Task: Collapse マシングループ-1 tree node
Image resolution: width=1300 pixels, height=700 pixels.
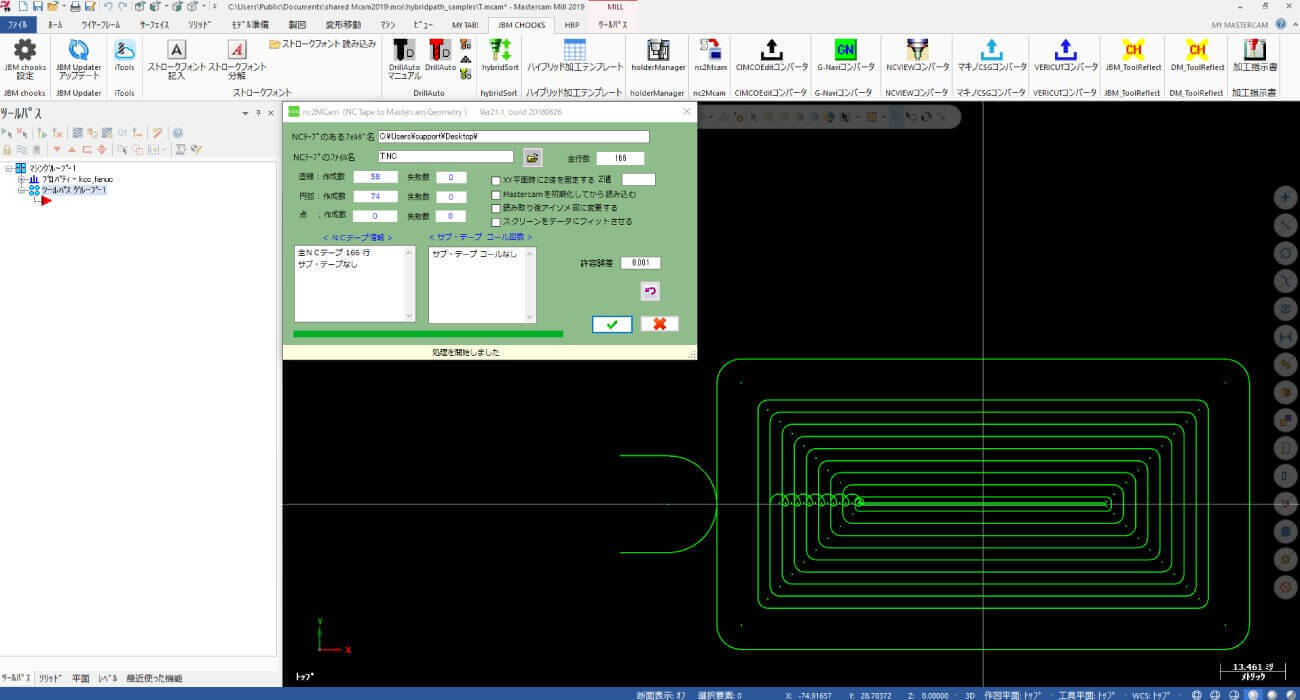Action: point(8,168)
